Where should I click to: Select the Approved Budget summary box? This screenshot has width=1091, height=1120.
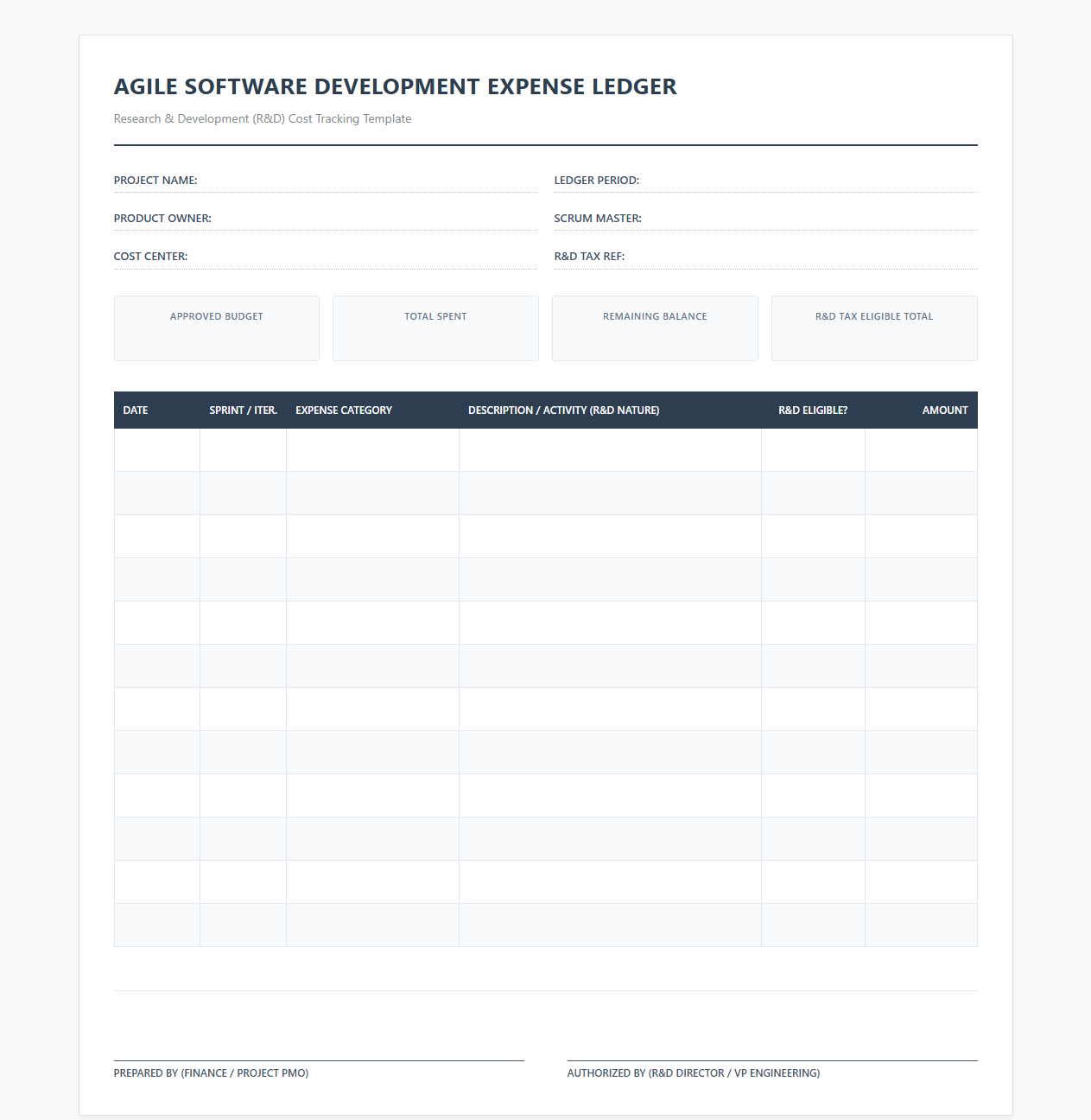tap(217, 328)
